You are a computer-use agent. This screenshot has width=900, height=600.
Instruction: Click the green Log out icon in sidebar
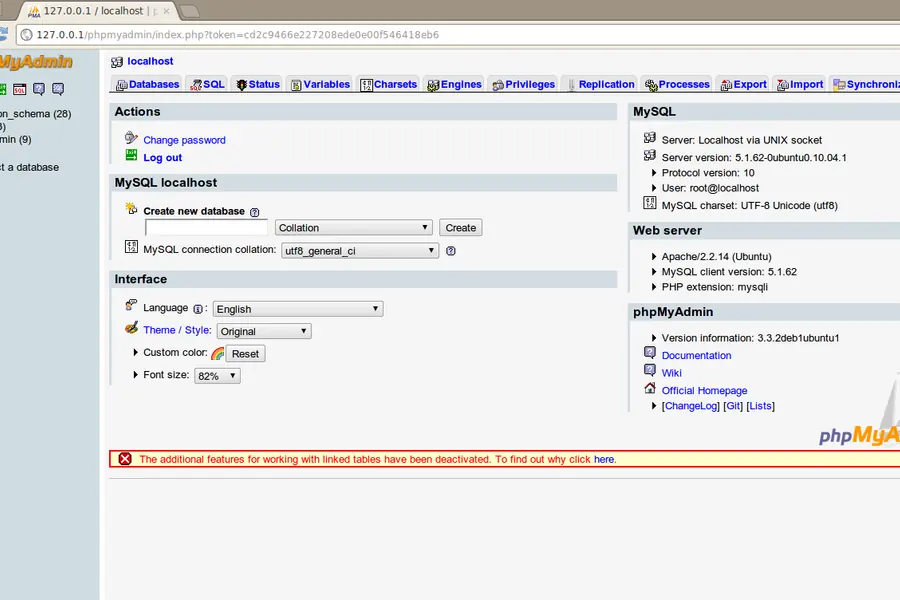tap(3, 89)
